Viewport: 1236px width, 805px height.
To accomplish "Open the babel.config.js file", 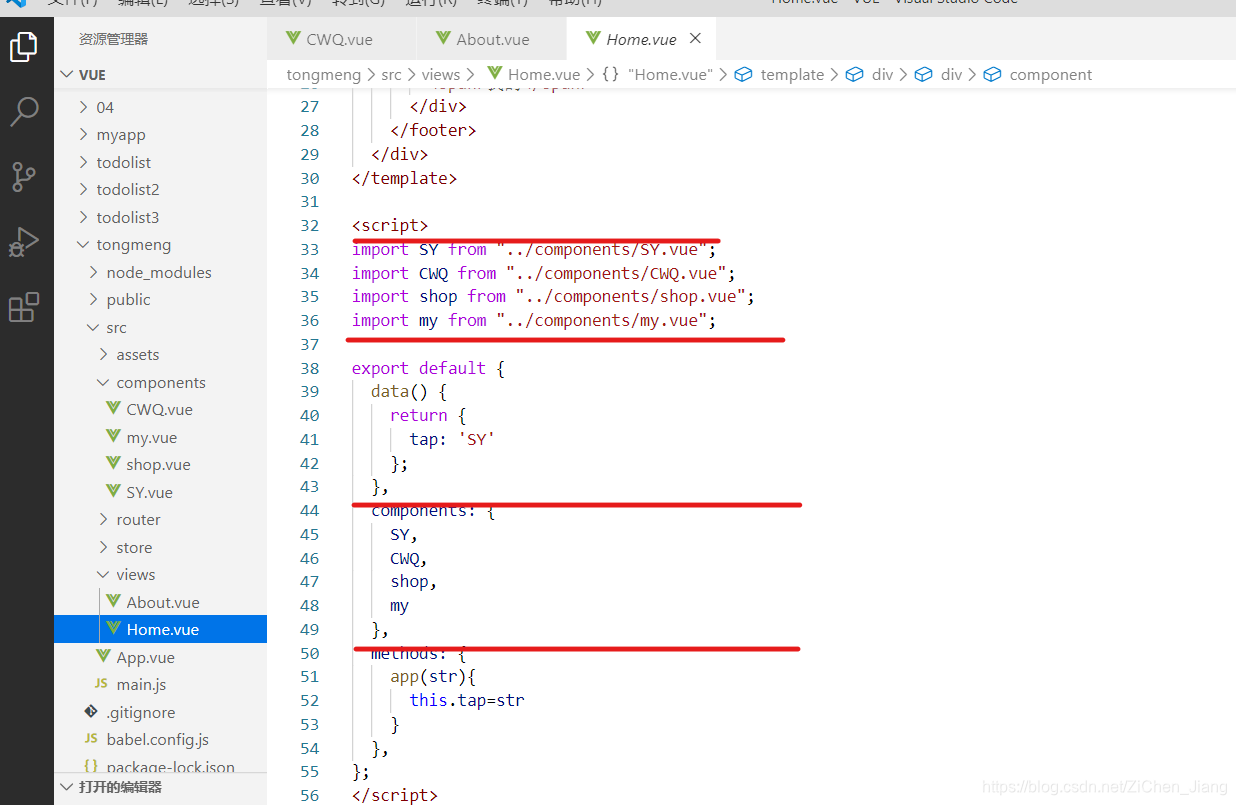I will (160, 740).
